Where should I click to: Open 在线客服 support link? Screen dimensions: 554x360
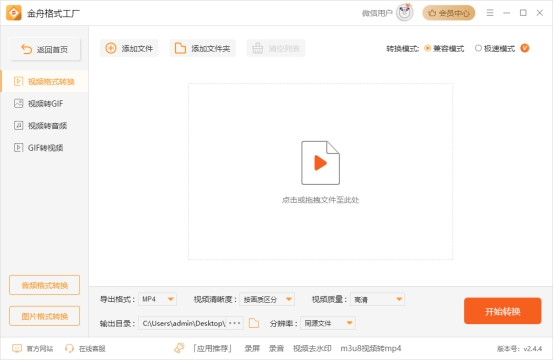[x=85, y=349]
